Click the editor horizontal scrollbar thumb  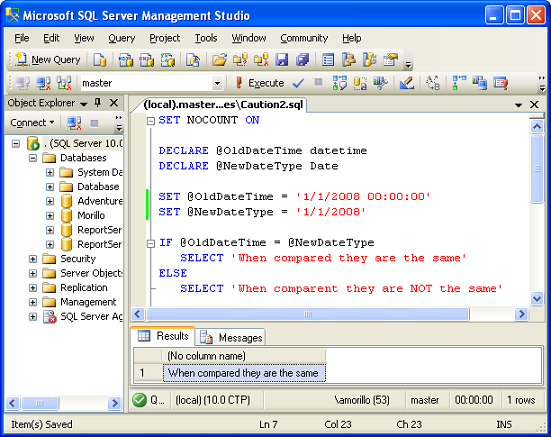(x=308, y=314)
